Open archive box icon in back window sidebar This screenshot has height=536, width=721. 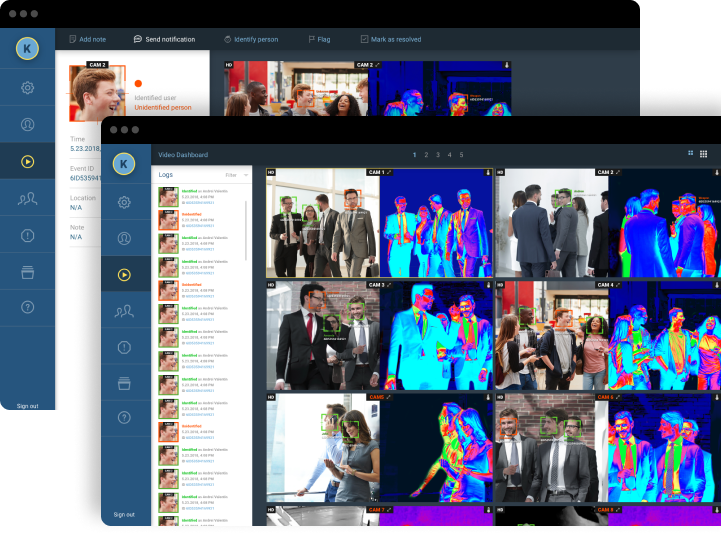pos(27,272)
